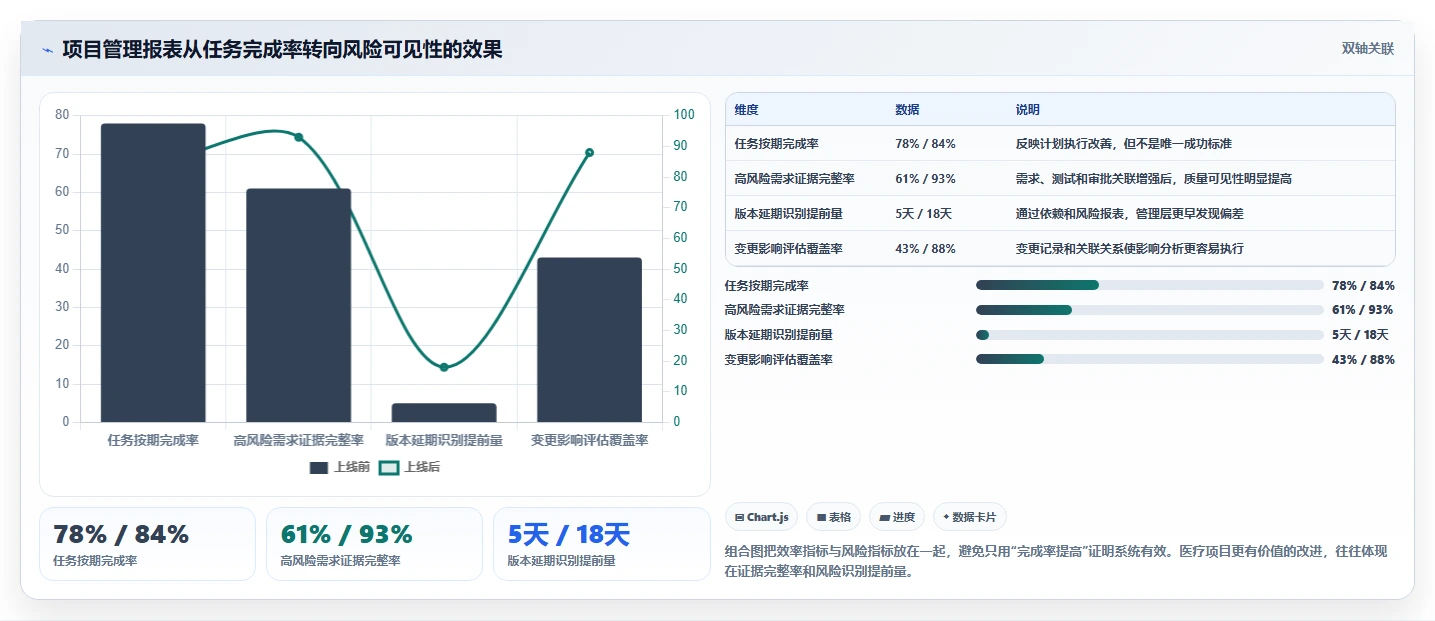The image size is (1435, 621).
Task: Click table cell 版本延期识别提前量
Action: 788,214
